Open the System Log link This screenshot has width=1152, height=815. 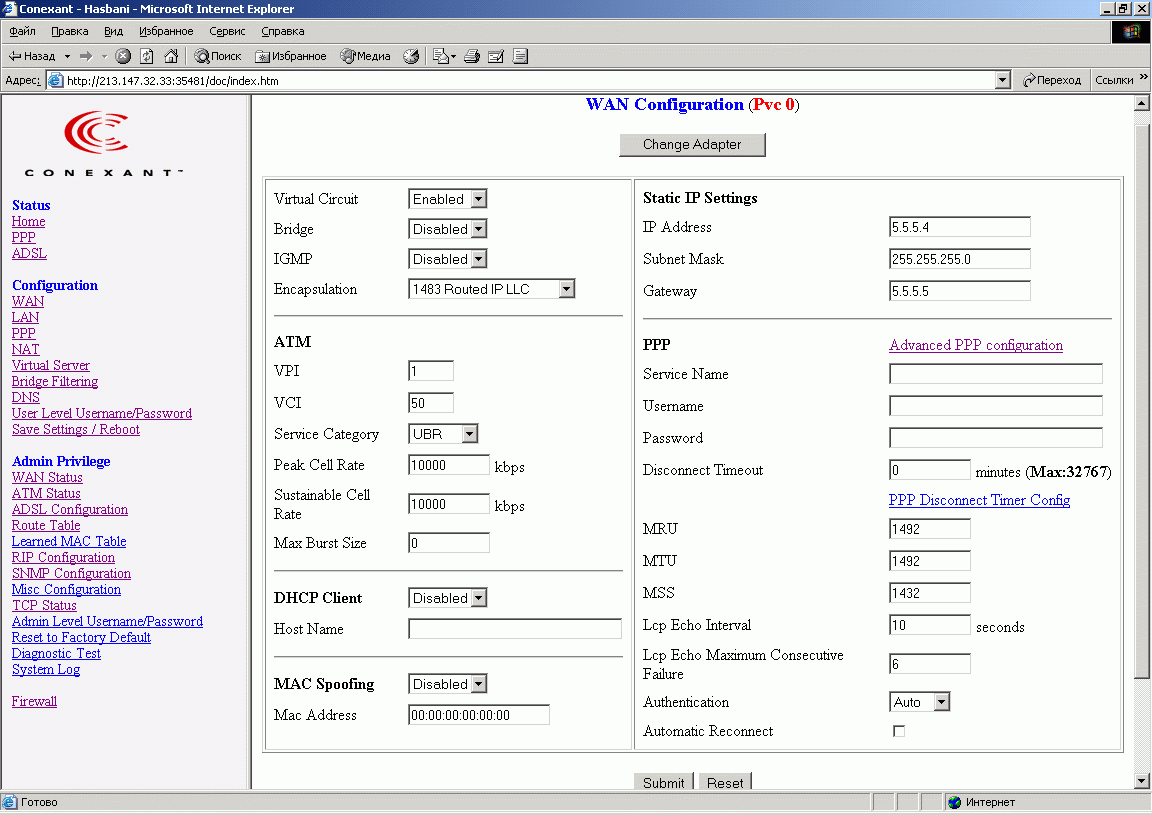click(46, 669)
